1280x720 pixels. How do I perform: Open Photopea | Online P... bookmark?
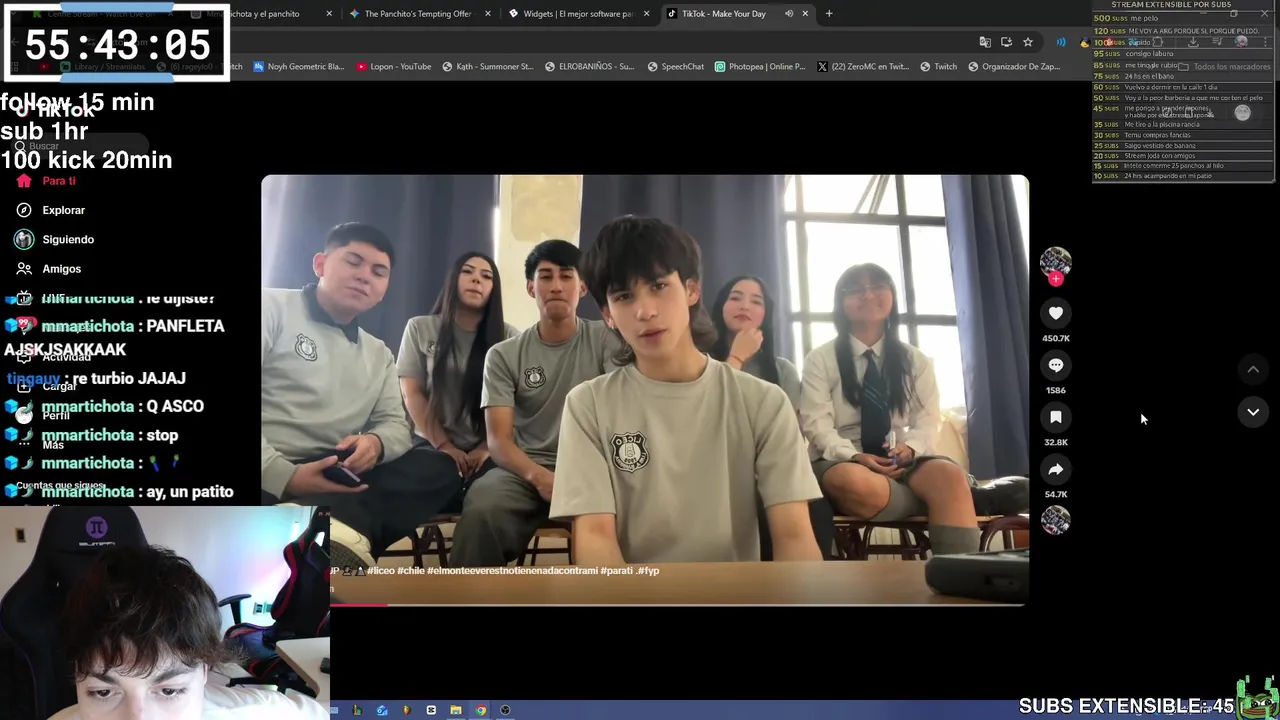pos(759,67)
